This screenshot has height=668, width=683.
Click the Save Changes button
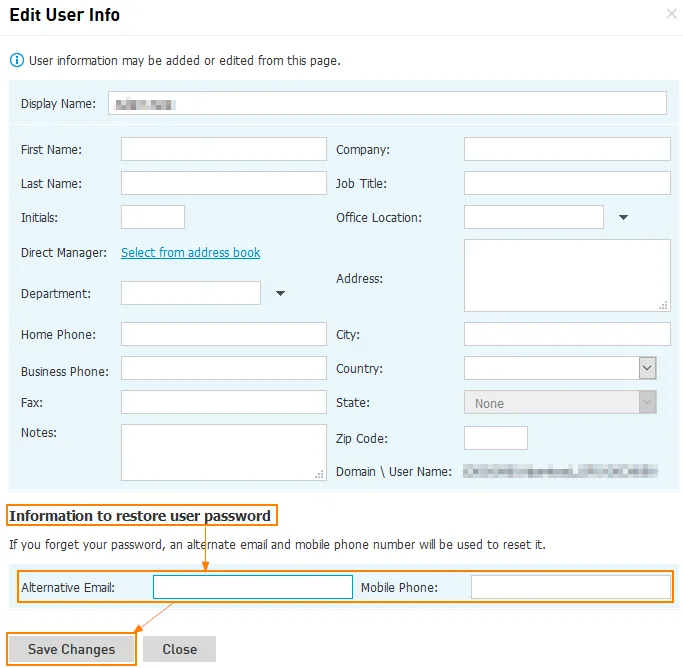71,649
